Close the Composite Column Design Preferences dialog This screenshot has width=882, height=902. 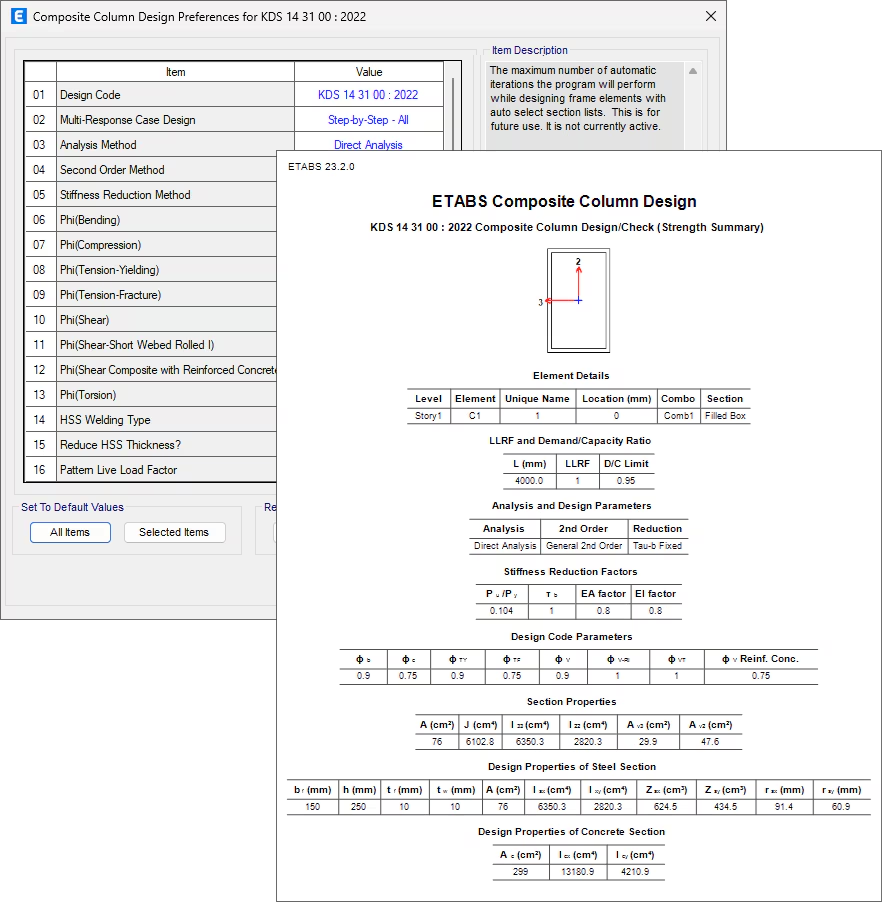coord(711,17)
